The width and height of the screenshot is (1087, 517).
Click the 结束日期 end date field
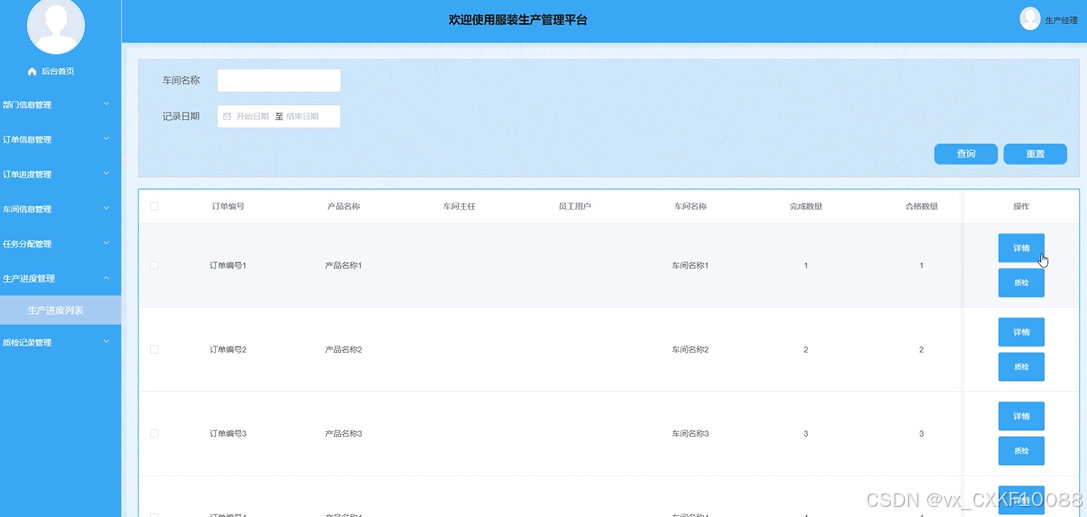(302, 116)
